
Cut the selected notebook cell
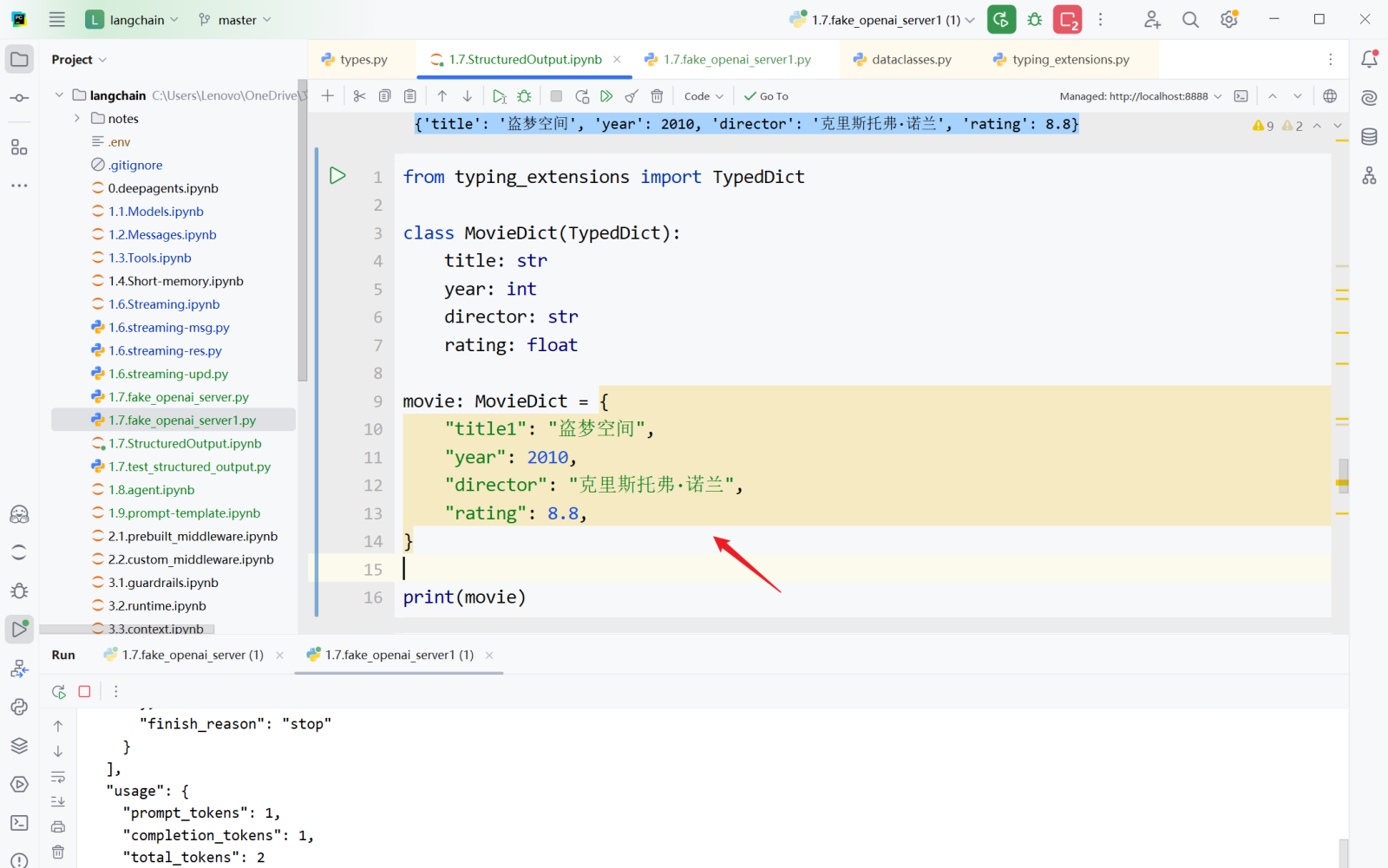point(360,96)
